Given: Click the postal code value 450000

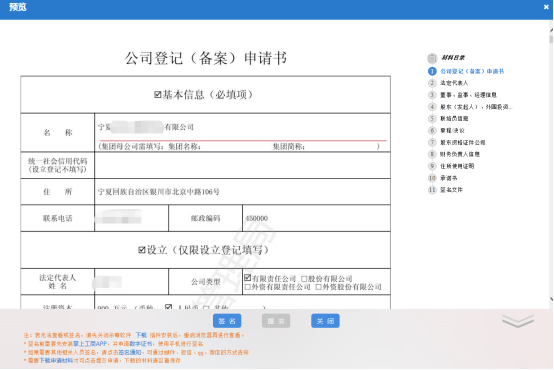Looking at the screenshot, I should click(257, 218).
